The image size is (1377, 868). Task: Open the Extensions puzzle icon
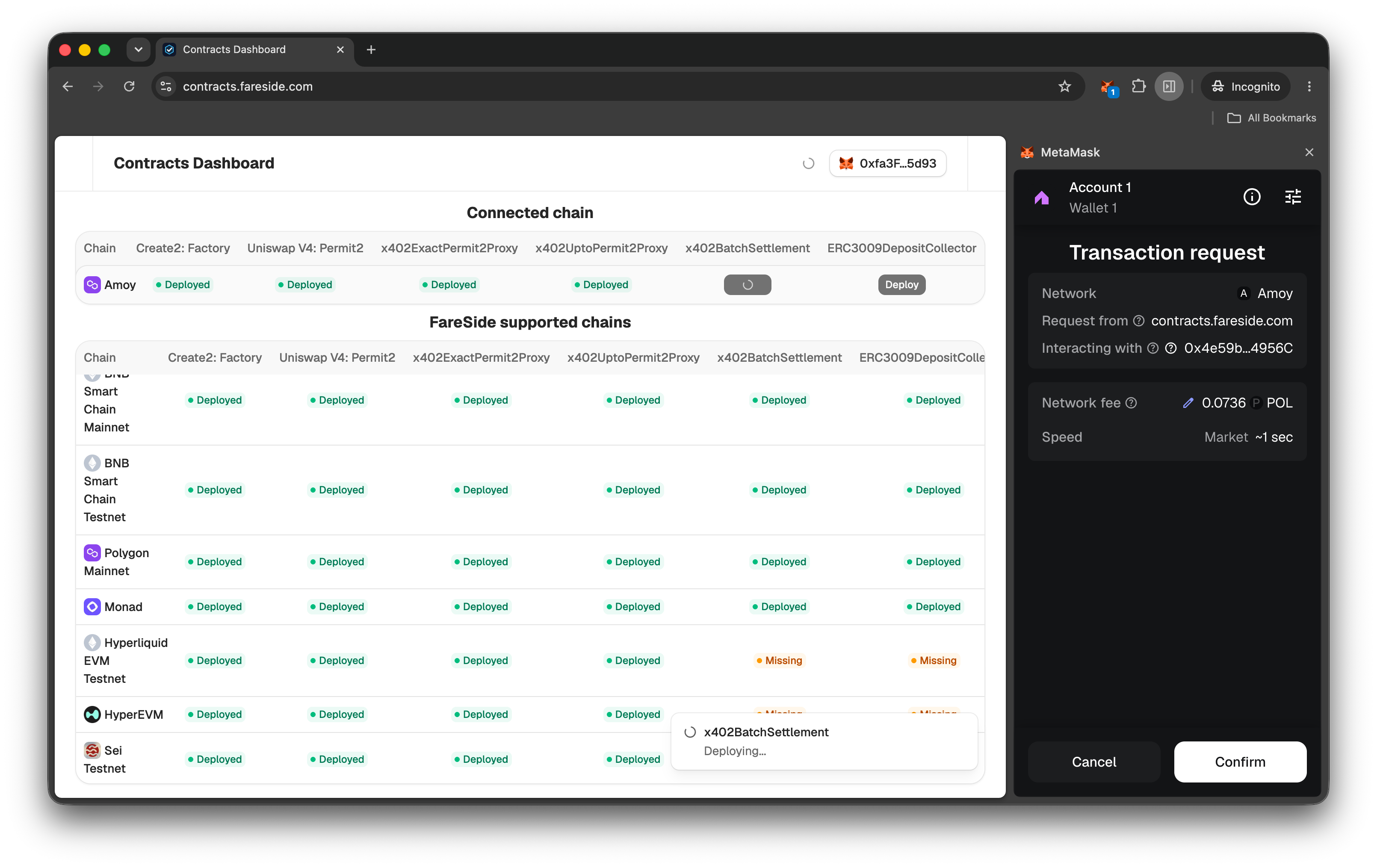pyautogui.click(x=1138, y=86)
